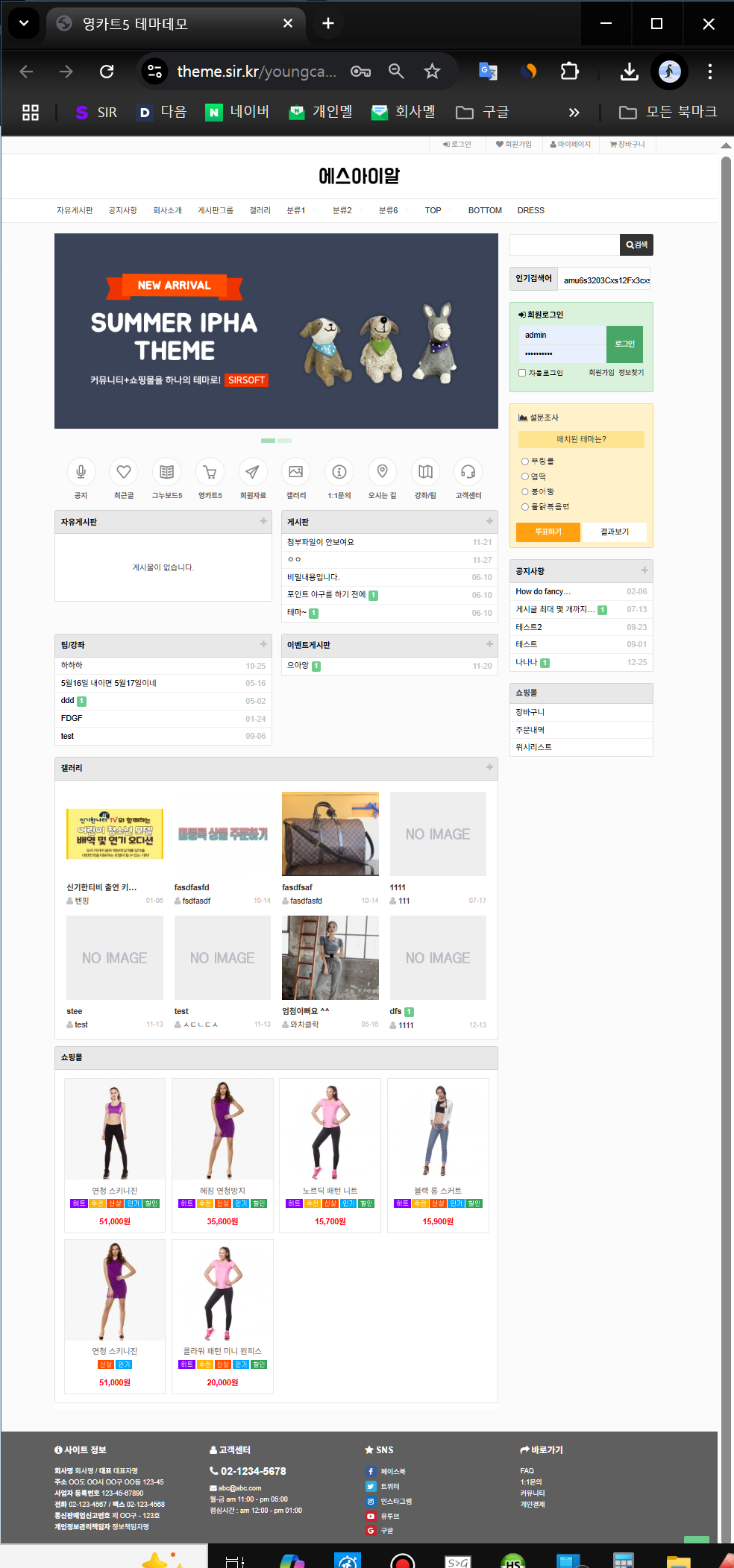Bookmark page with the star icon
Viewport: 734px width, 1568px height.
tap(432, 72)
